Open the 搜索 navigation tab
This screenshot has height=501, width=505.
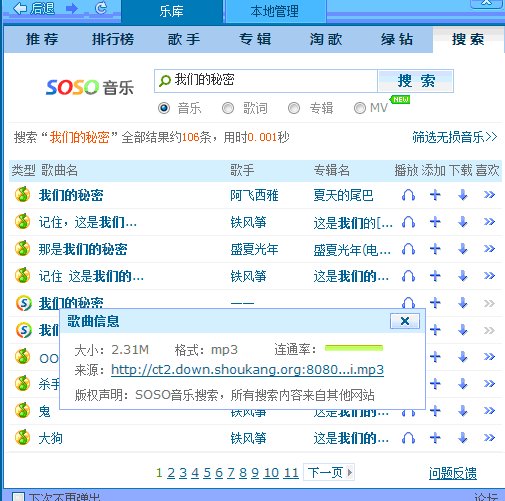point(468,39)
